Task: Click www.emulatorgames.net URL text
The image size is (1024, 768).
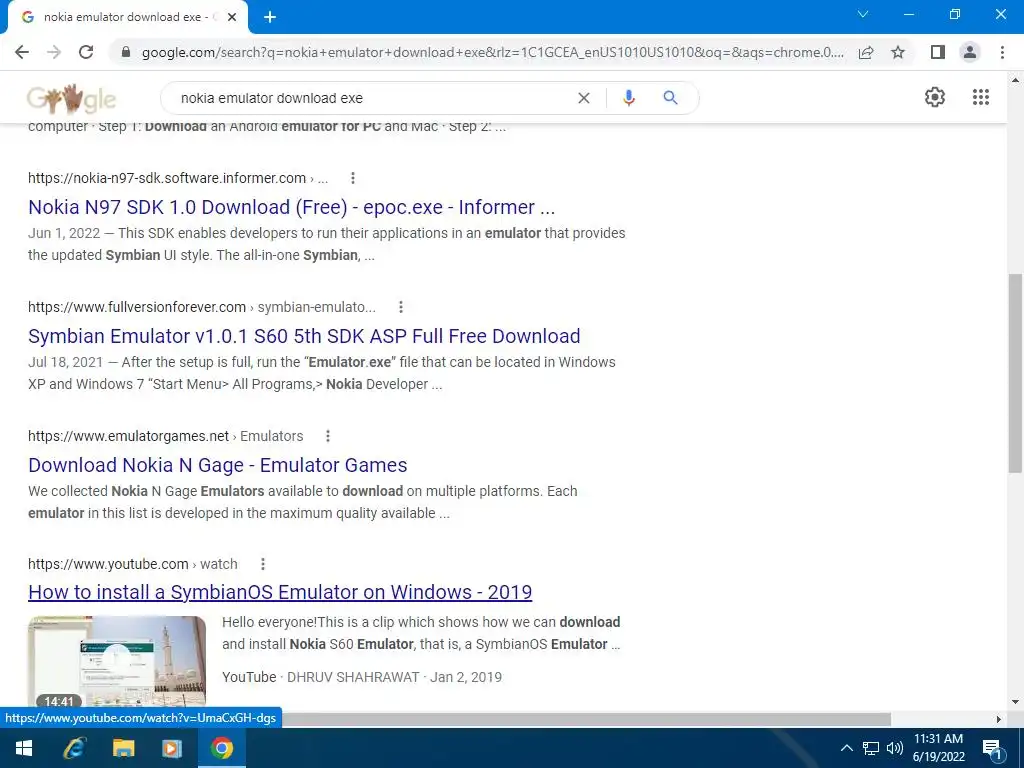Action: pyautogui.click(x=129, y=436)
